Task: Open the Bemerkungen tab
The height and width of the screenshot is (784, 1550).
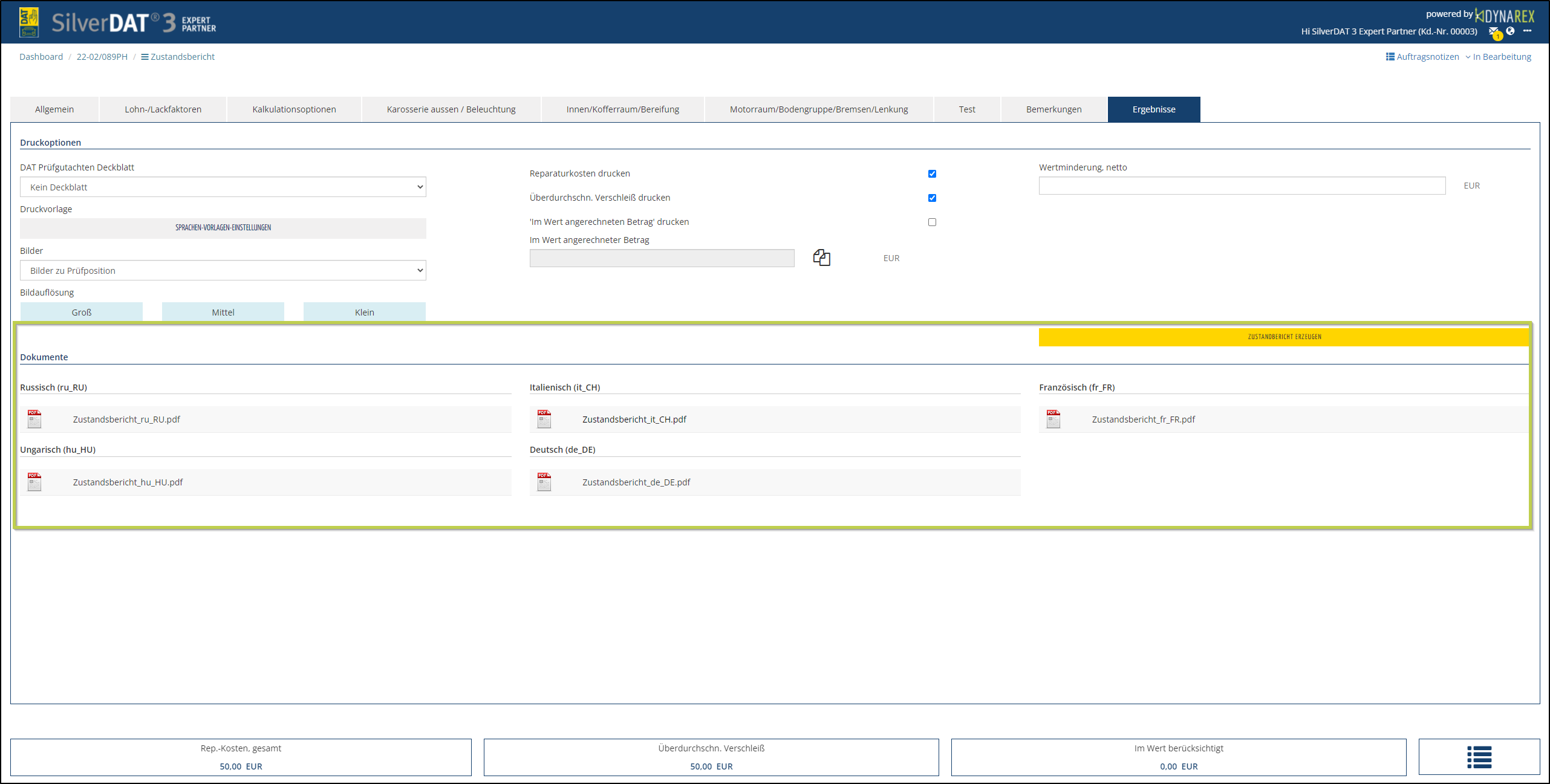Action: (1053, 109)
